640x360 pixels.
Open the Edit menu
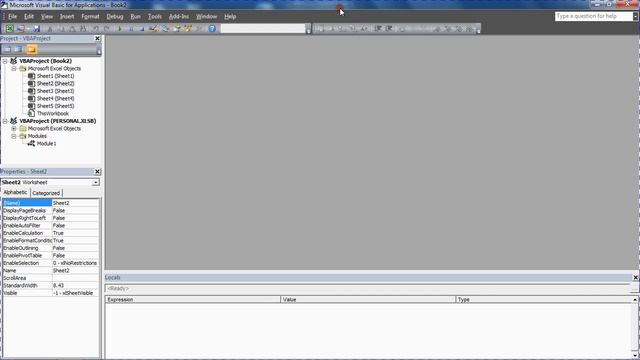[x=29, y=16]
